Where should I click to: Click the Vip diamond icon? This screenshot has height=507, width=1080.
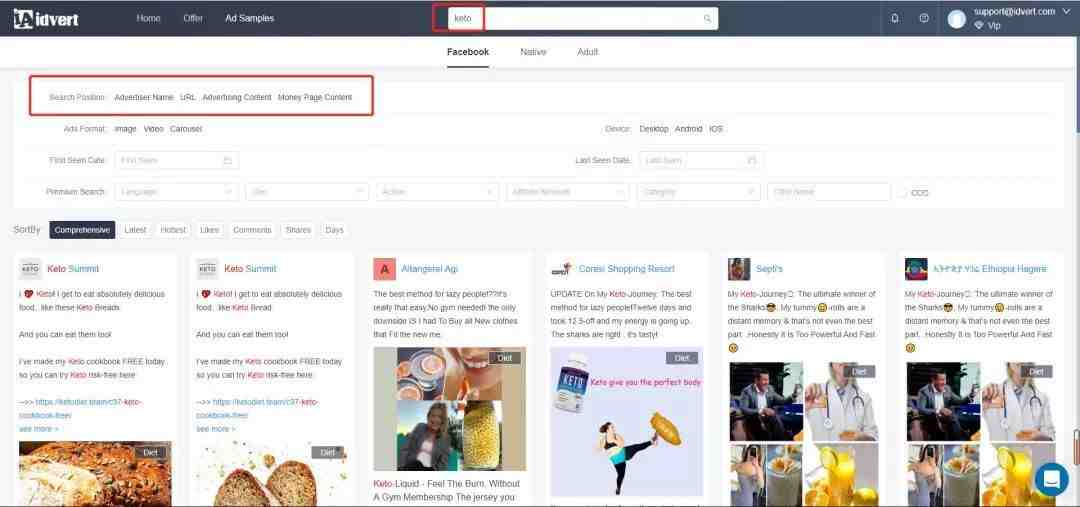pos(978,25)
